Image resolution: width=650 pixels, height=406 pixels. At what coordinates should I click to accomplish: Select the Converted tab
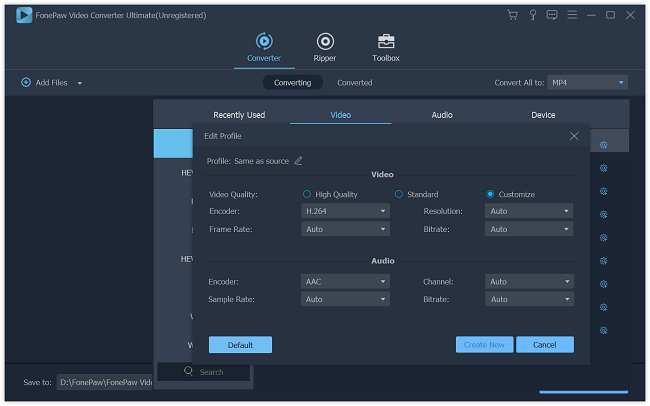pos(354,83)
